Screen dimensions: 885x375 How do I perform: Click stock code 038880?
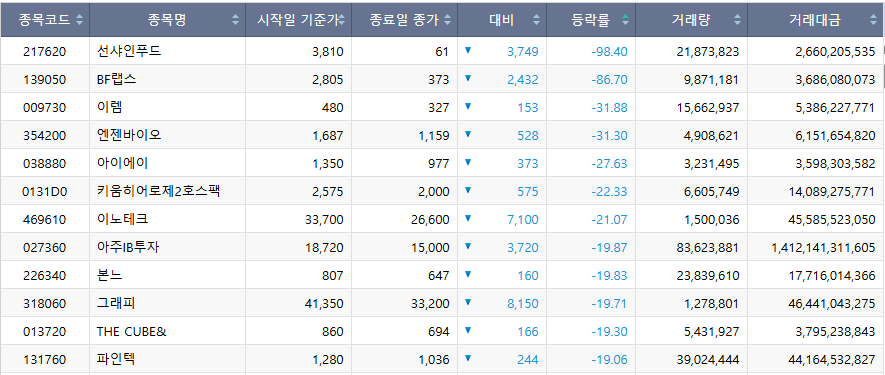click(x=45, y=164)
